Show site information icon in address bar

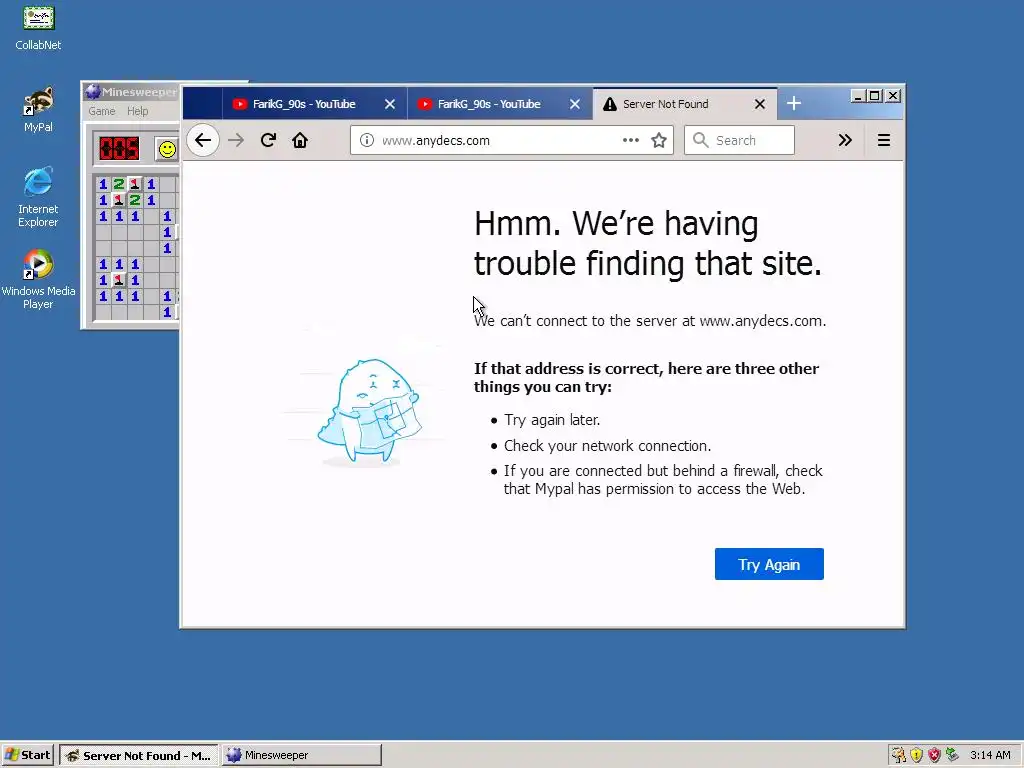[367, 140]
